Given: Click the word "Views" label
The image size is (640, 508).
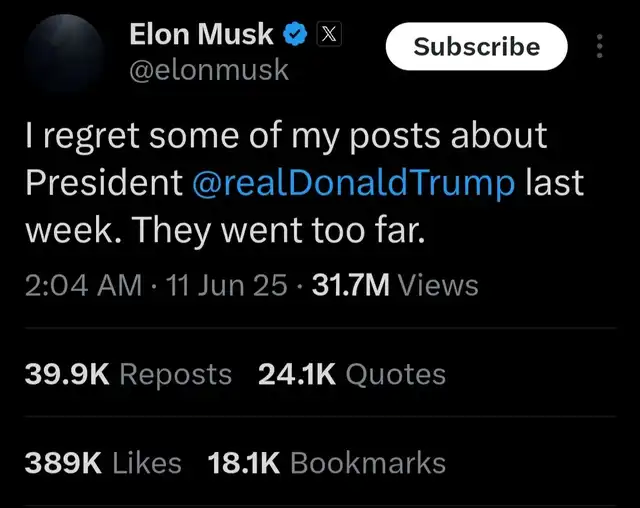Looking at the screenshot, I should pyautogui.click(x=438, y=285).
